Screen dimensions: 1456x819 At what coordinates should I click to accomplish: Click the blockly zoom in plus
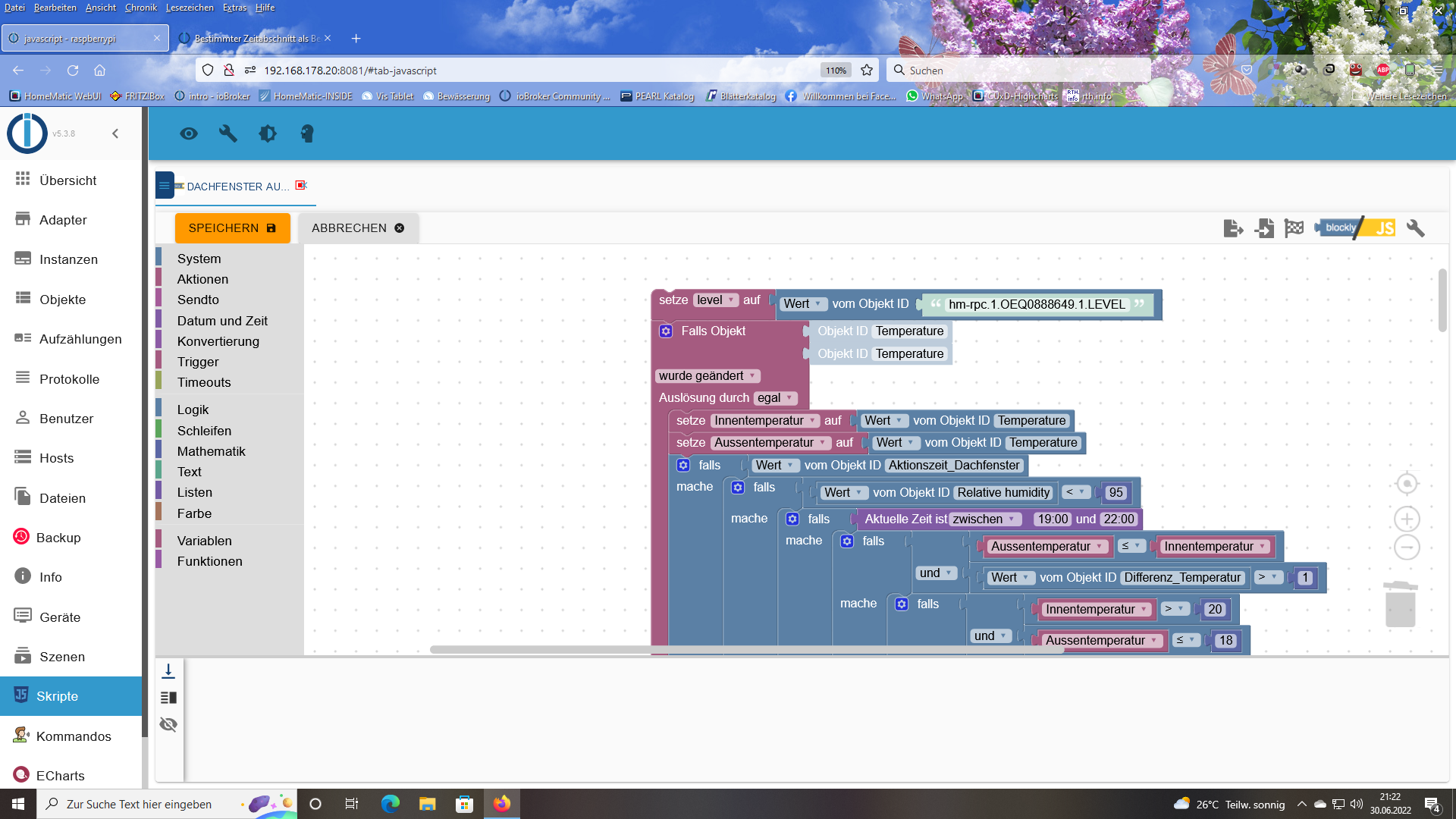[1407, 519]
